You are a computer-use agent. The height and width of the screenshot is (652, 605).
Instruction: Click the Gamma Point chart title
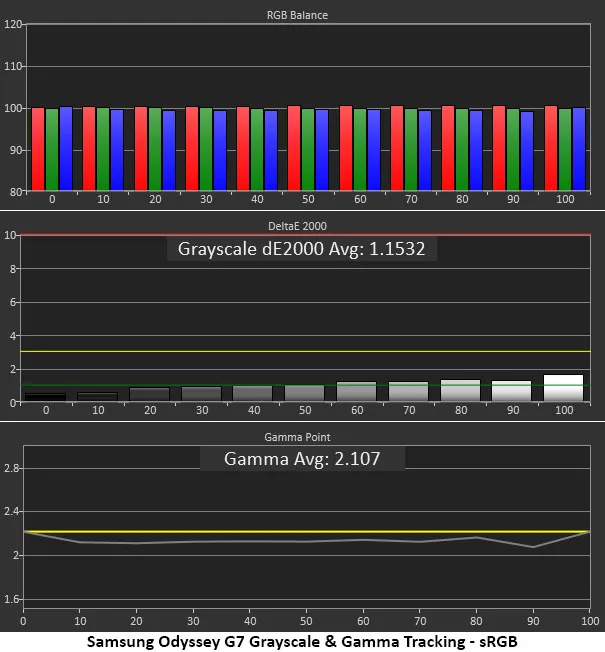(303, 437)
